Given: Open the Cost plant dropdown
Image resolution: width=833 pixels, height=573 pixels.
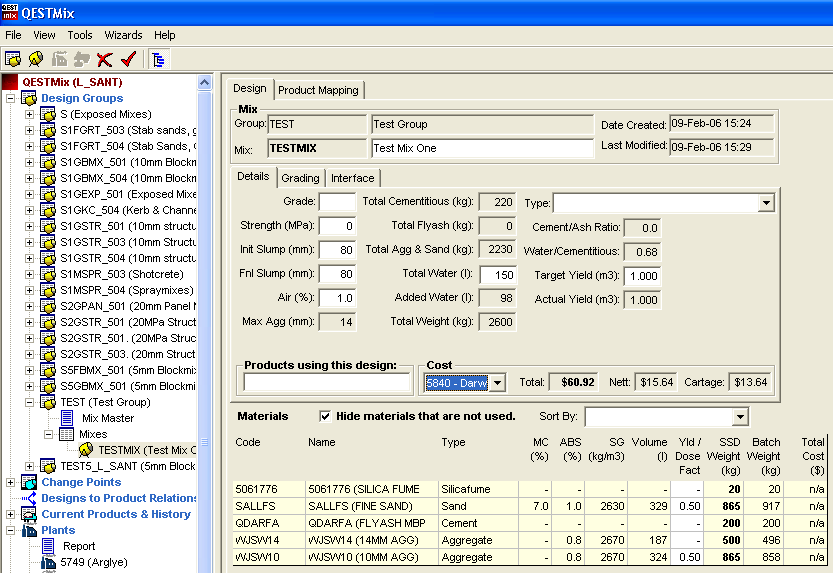Looking at the screenshot, I should coord(497,383).
